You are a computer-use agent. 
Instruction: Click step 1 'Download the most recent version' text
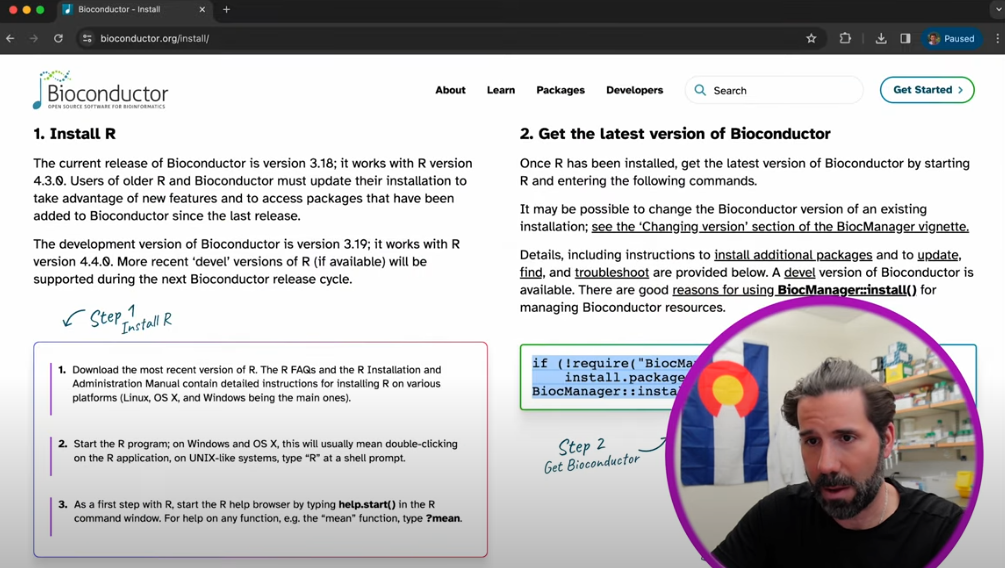tap(256, 383)
